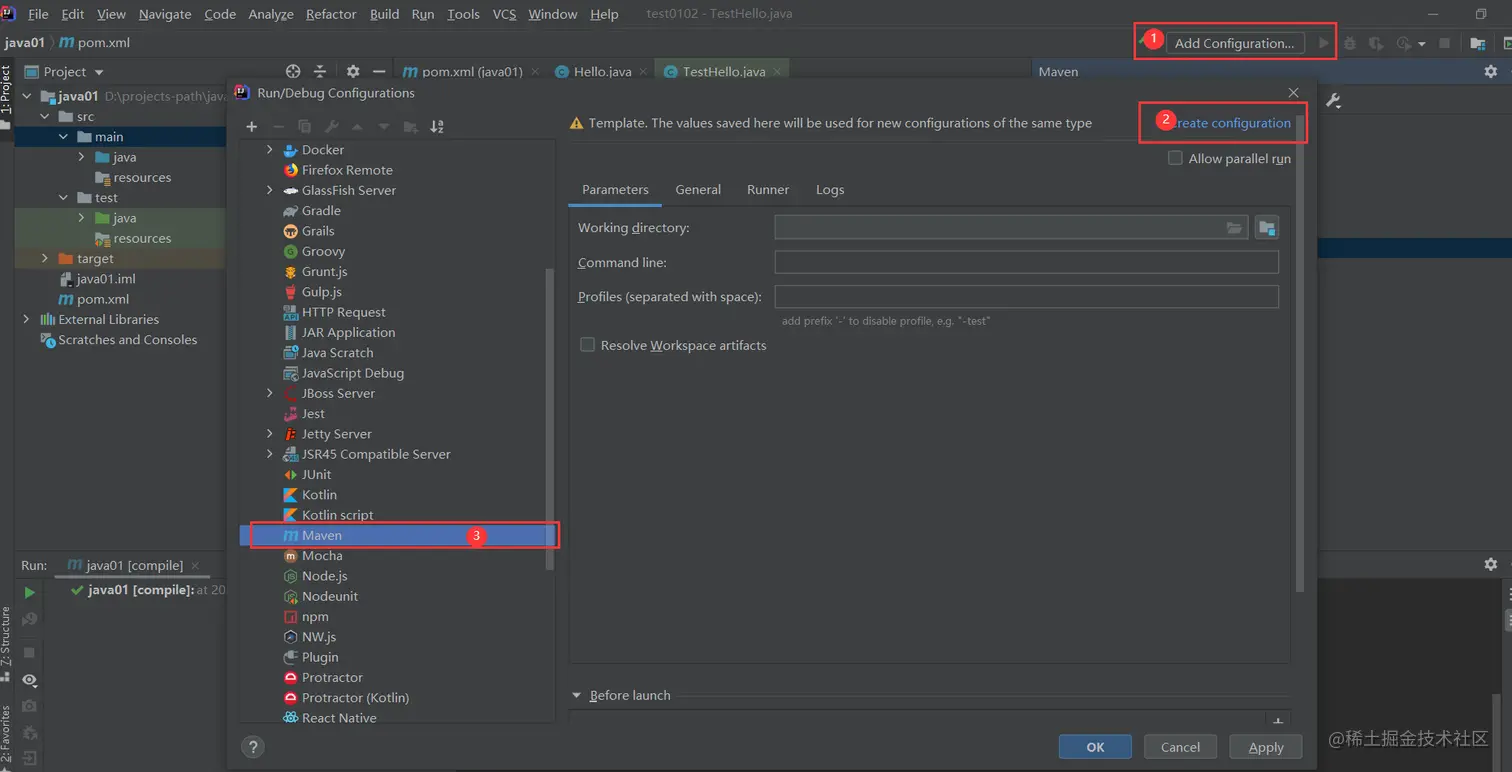The image size is (1512, 772).
Task: Enable Allow parallel run checkbox
Action: (x=1175, y=158)
